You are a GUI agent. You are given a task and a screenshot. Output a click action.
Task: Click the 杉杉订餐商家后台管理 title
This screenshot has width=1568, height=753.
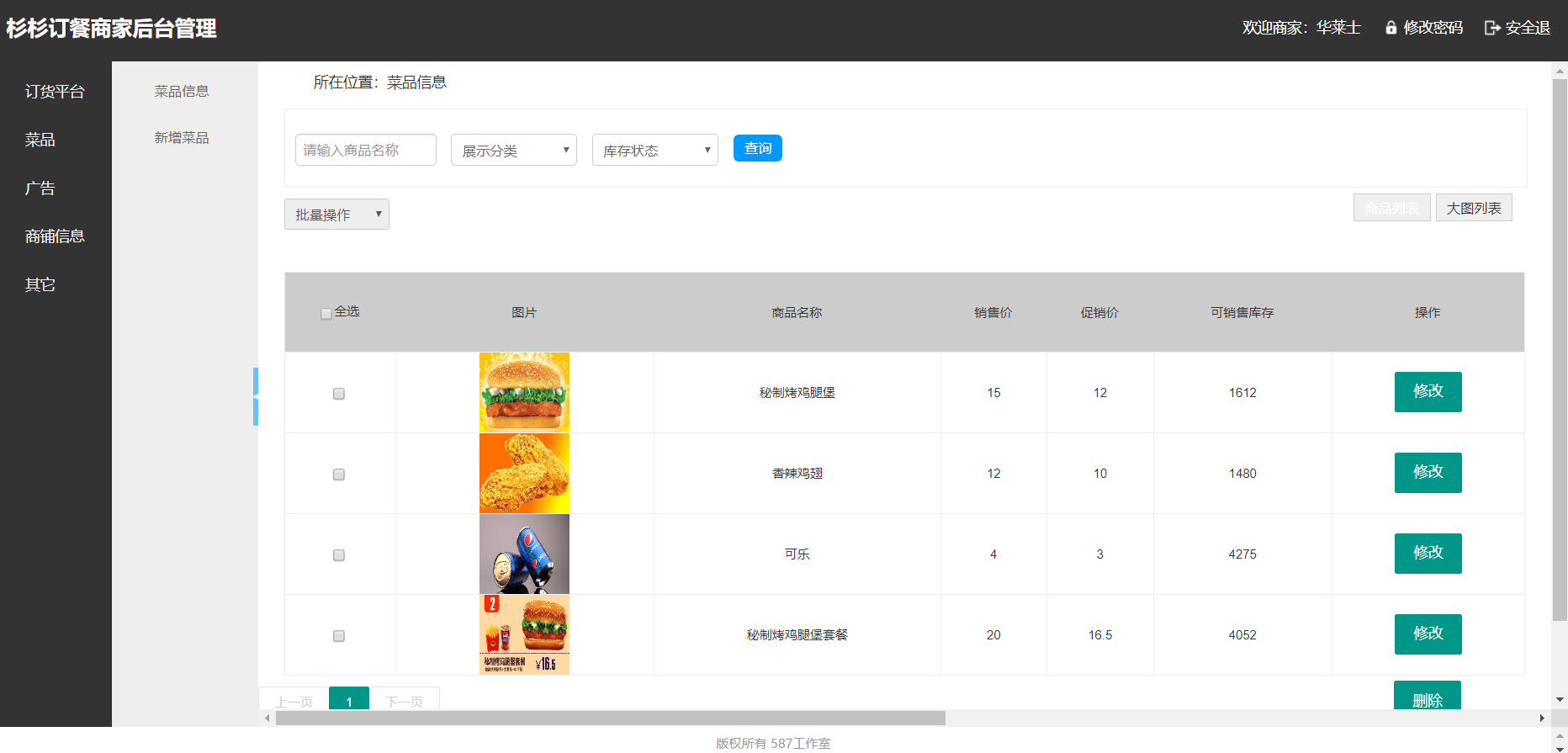pyautogui.click(x=111, y=29)
